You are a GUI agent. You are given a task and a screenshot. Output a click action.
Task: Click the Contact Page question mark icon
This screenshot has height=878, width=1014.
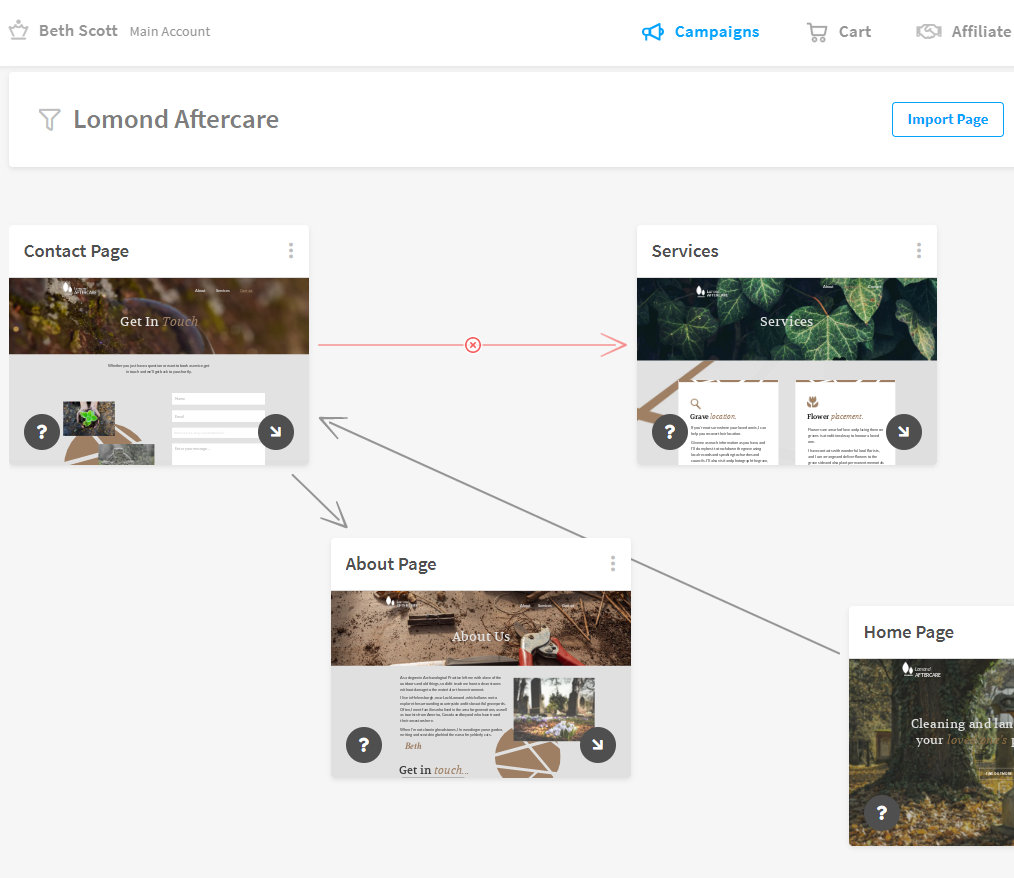(42, 432)
